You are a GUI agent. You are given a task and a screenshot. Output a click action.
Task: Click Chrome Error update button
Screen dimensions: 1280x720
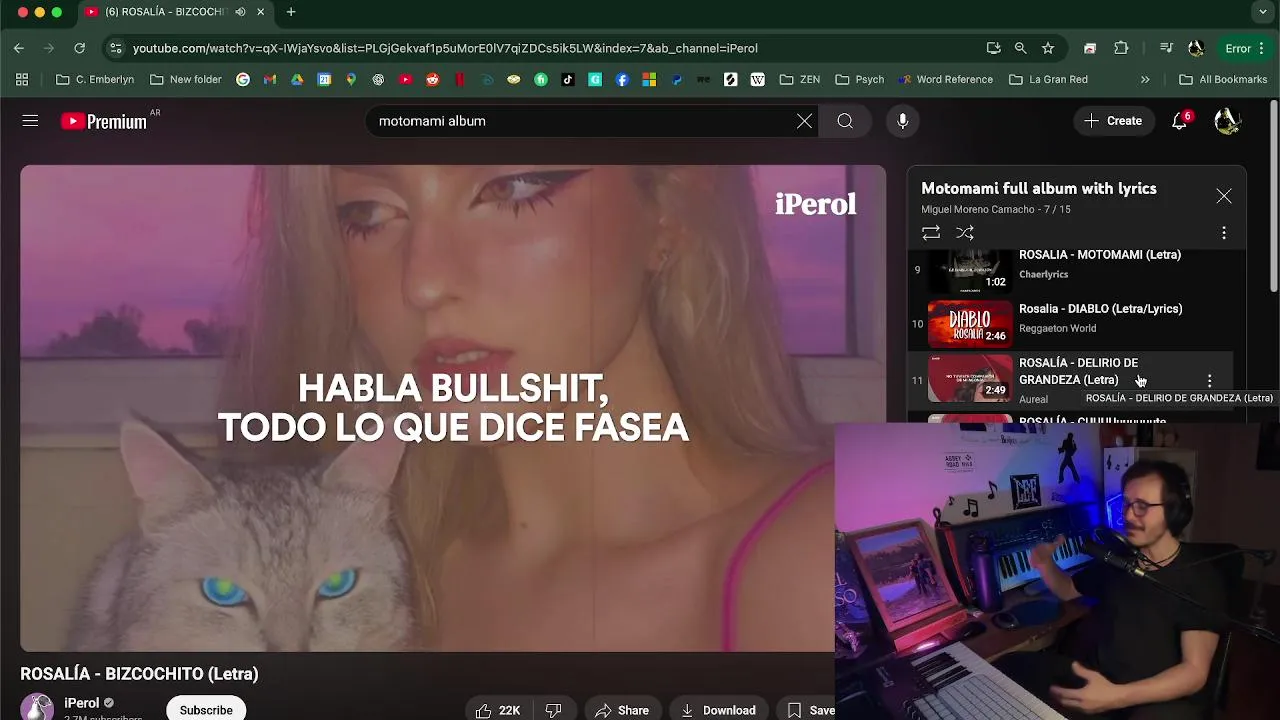tap(1238, 48)
